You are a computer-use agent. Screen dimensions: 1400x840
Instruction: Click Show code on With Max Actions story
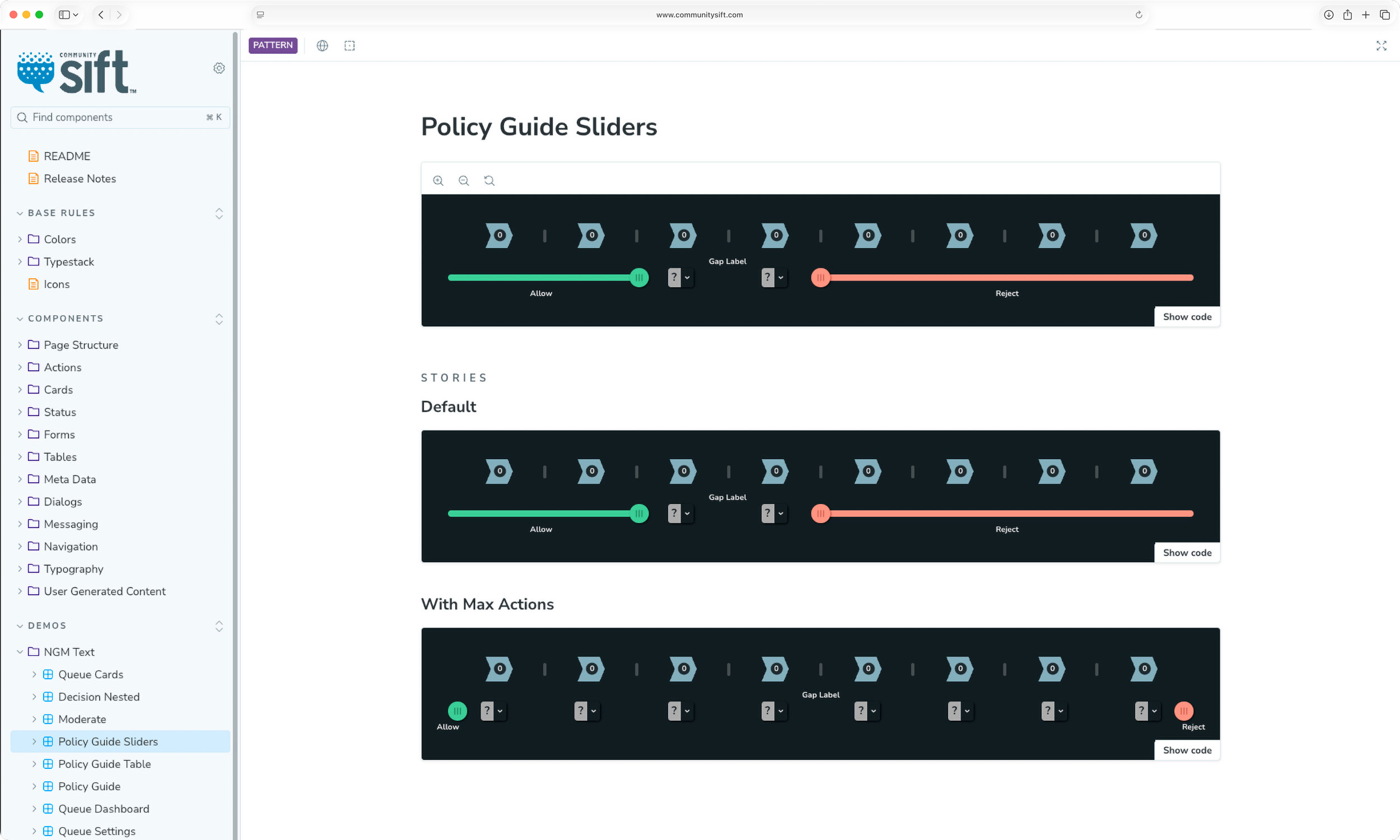coord(1187,750)
